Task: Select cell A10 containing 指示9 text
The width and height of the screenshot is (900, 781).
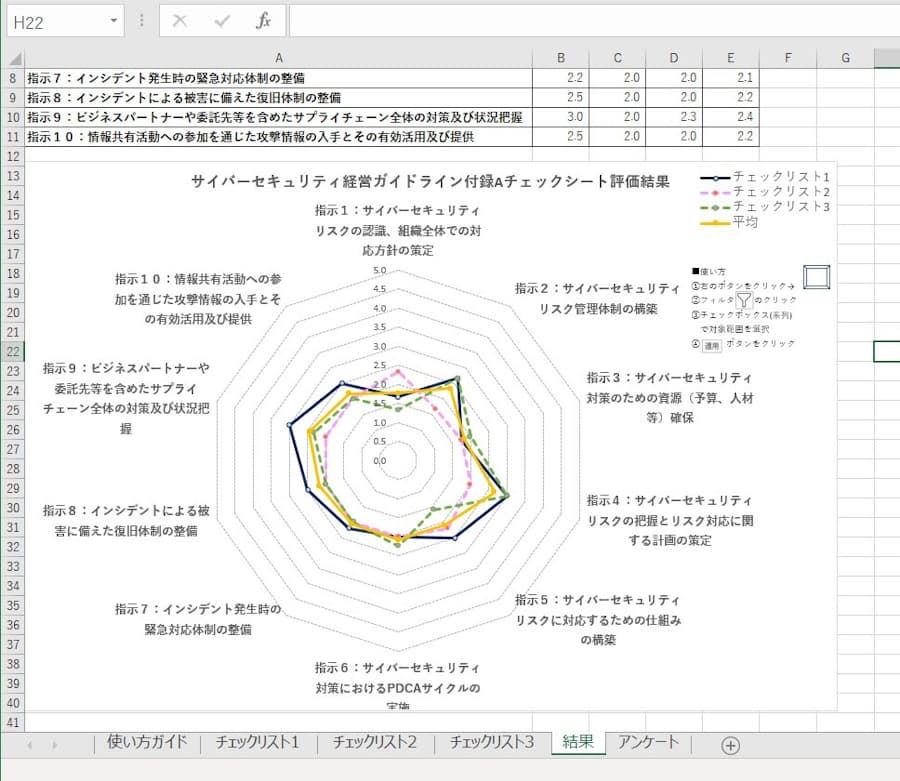Action: (x=280, y=116)
